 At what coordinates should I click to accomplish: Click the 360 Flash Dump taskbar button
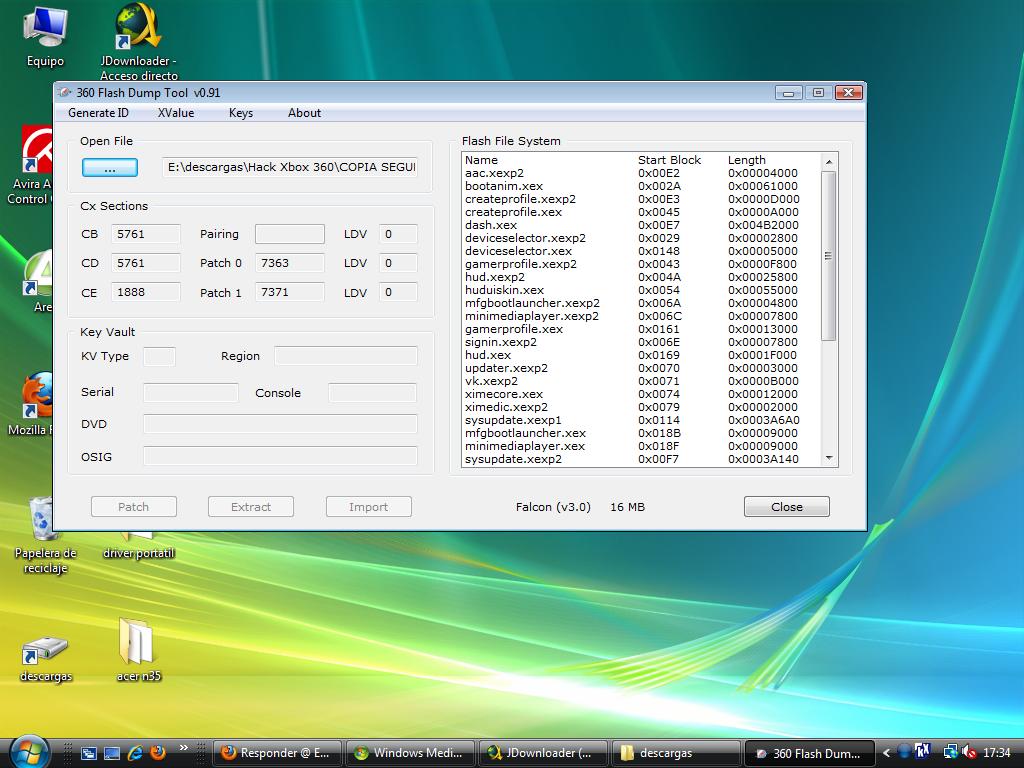tap(810, 753)
